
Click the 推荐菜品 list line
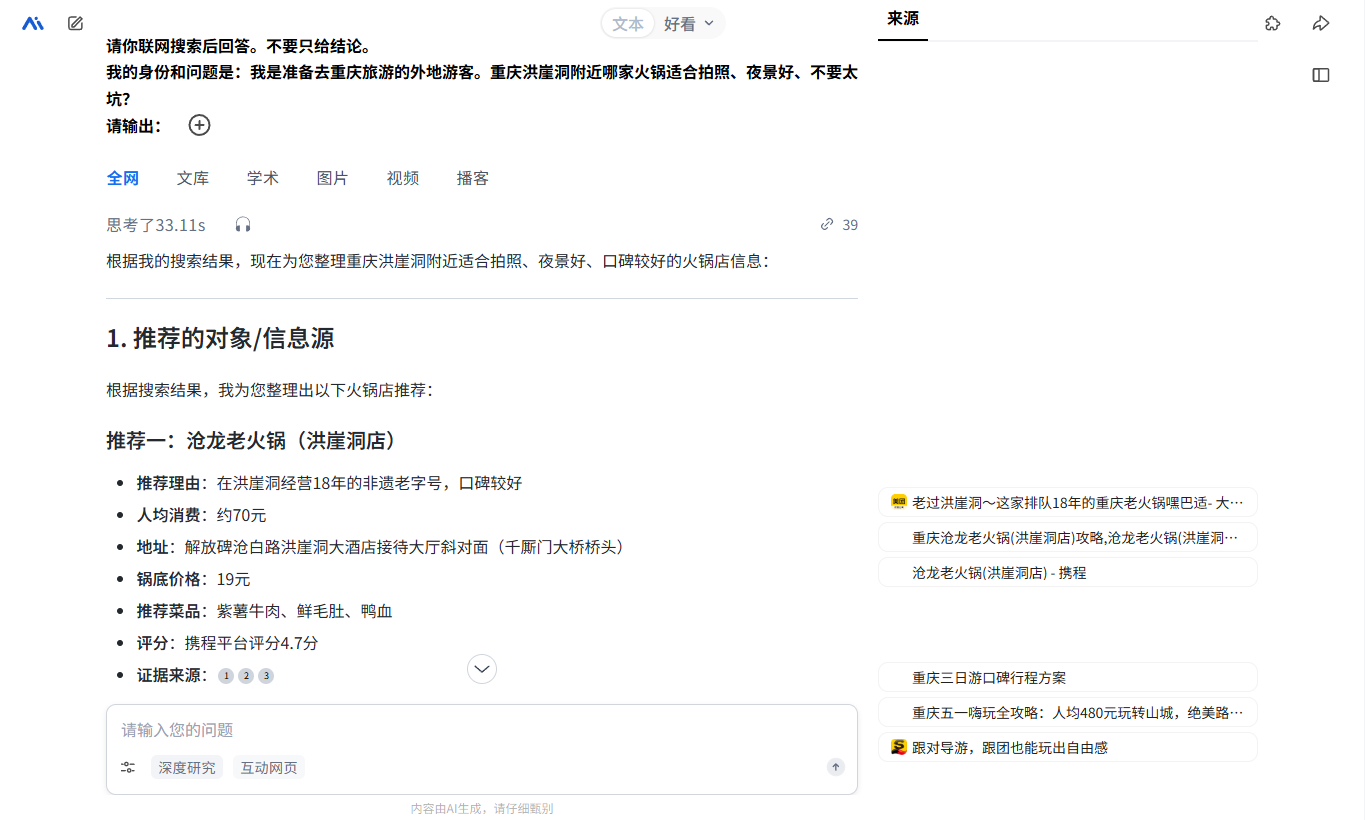(265, 611)
